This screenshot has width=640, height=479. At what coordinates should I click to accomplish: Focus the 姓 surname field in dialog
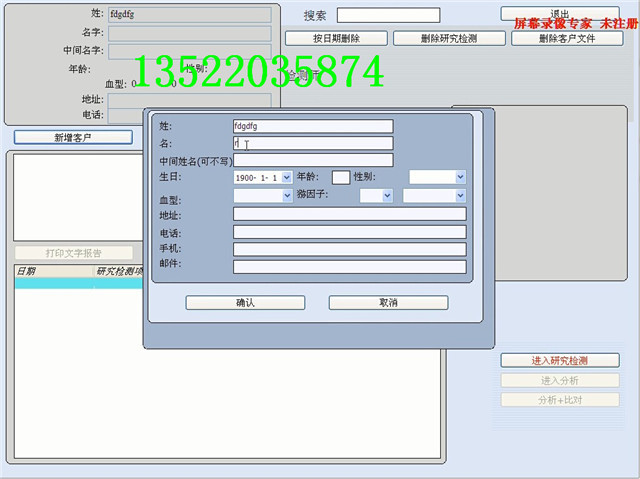[312, 127]
